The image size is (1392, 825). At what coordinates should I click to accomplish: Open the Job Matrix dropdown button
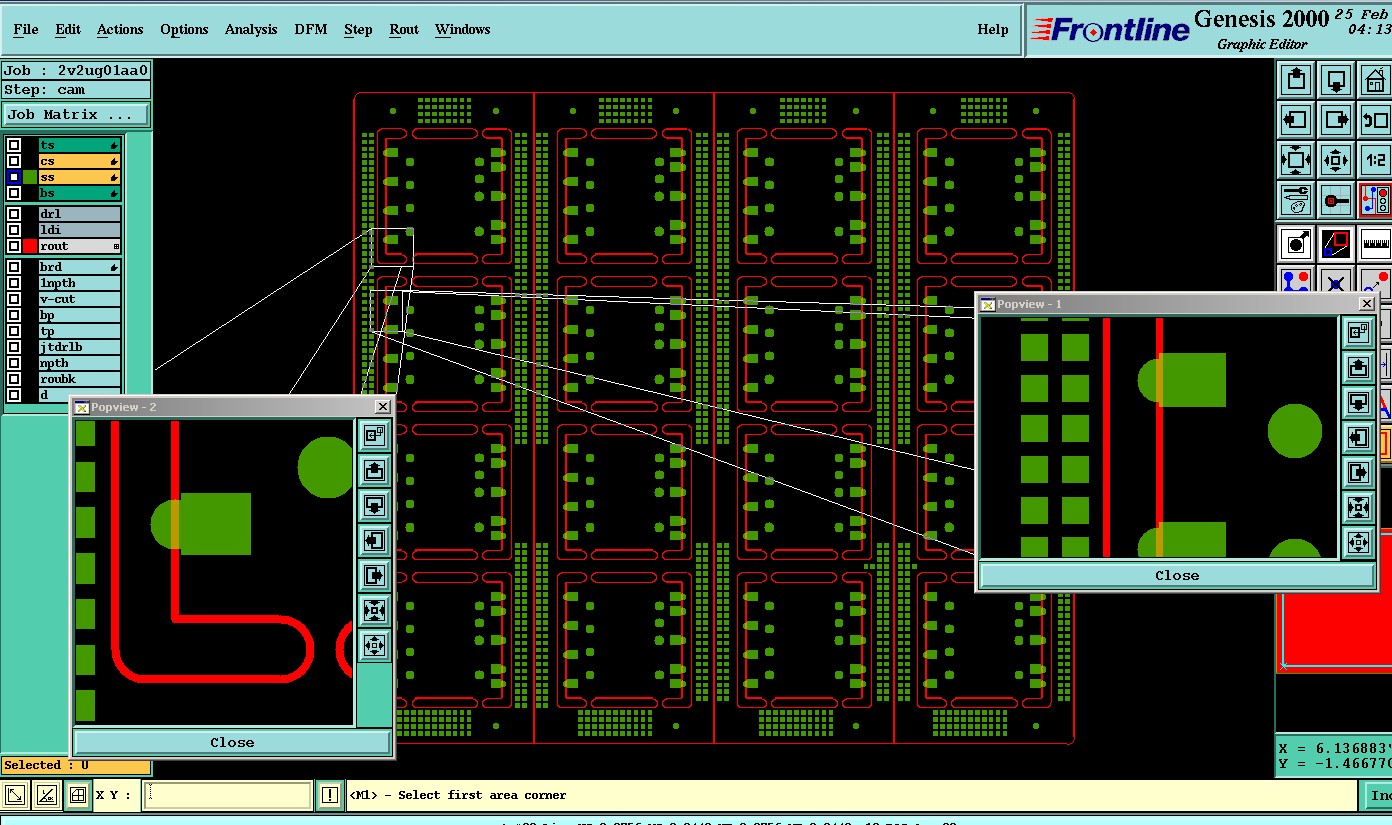pos(76,115)
